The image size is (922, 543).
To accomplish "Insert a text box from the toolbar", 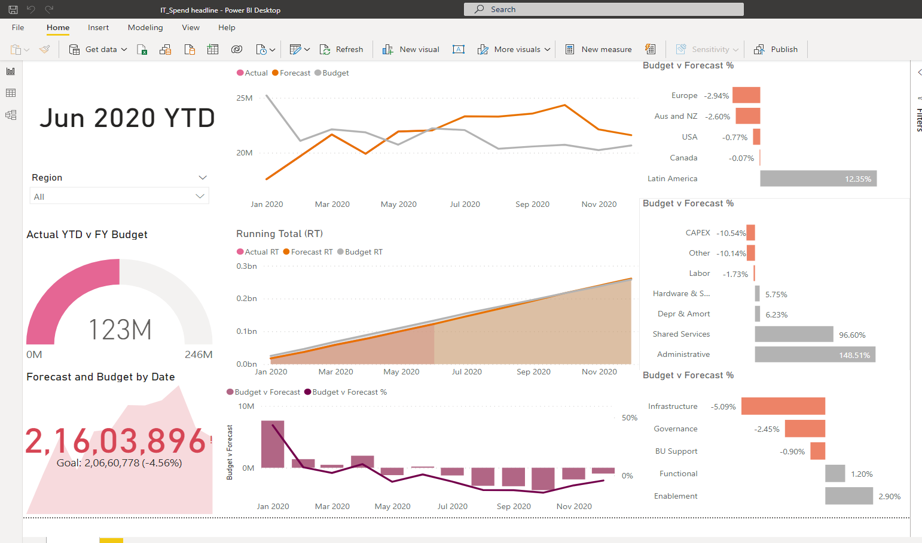I will point(458,49).
